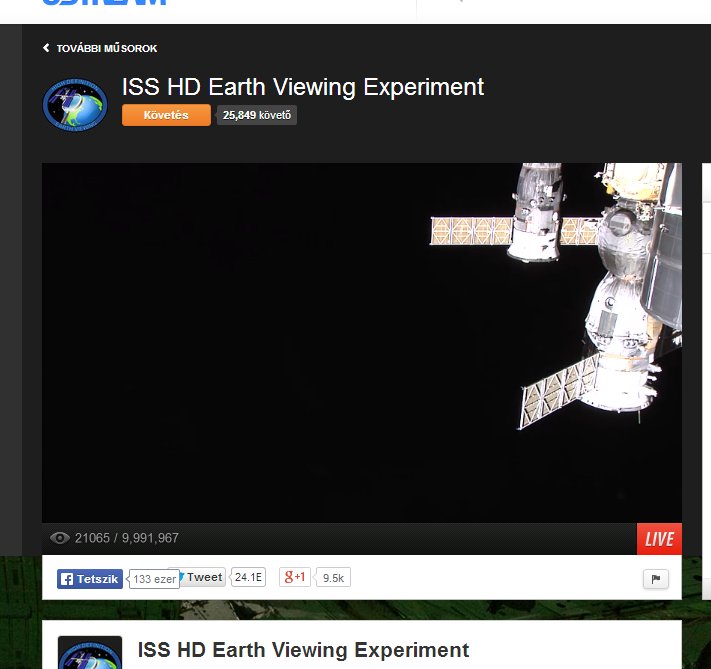Click the 25,849 követő follower count
Screen dimensions: 711x669
click(257, 115)
